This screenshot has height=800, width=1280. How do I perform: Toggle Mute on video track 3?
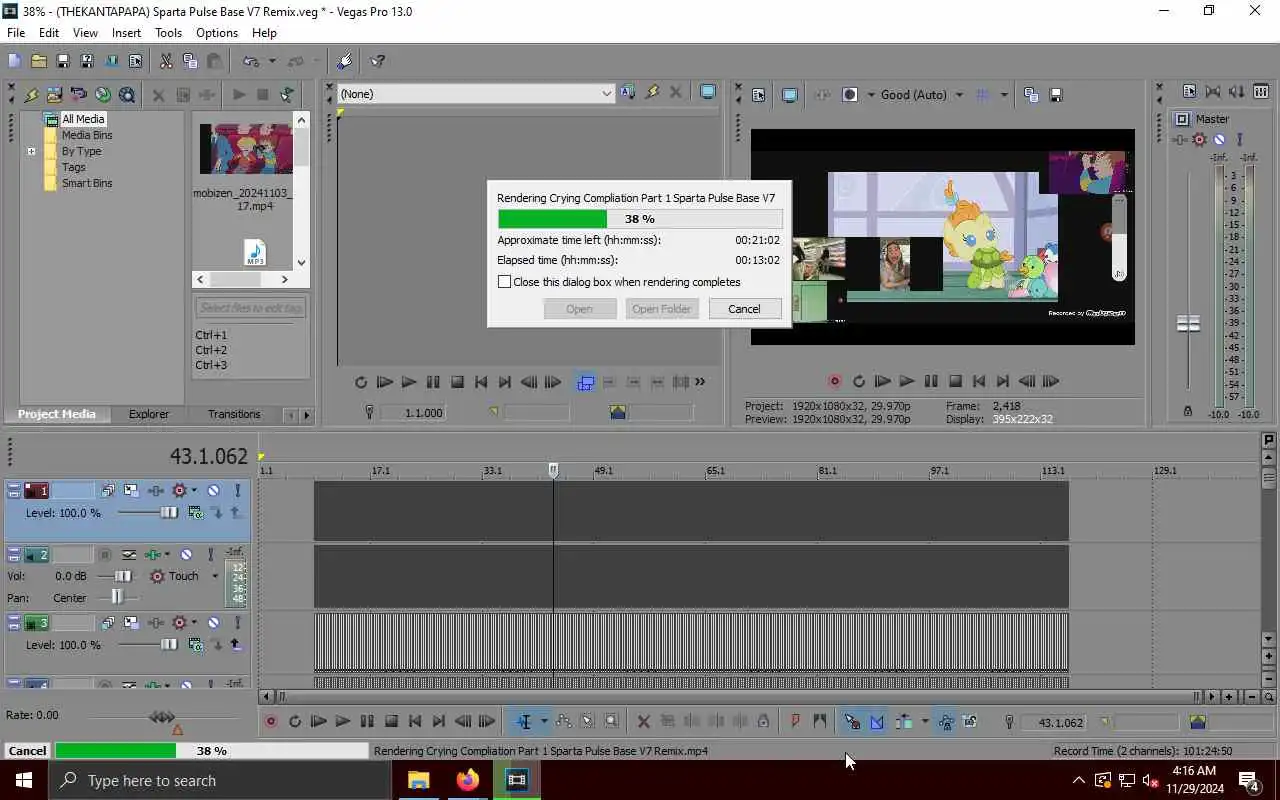tap(213, 623)
